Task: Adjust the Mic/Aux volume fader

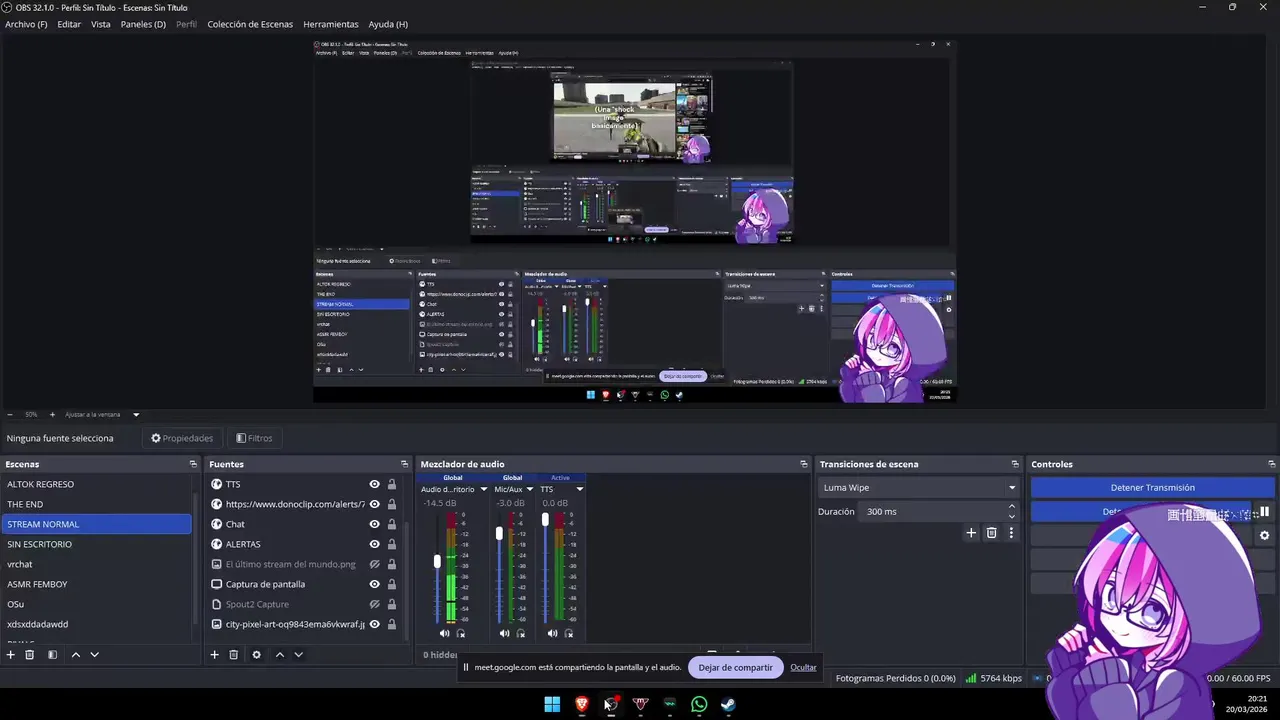Action: 499,533
